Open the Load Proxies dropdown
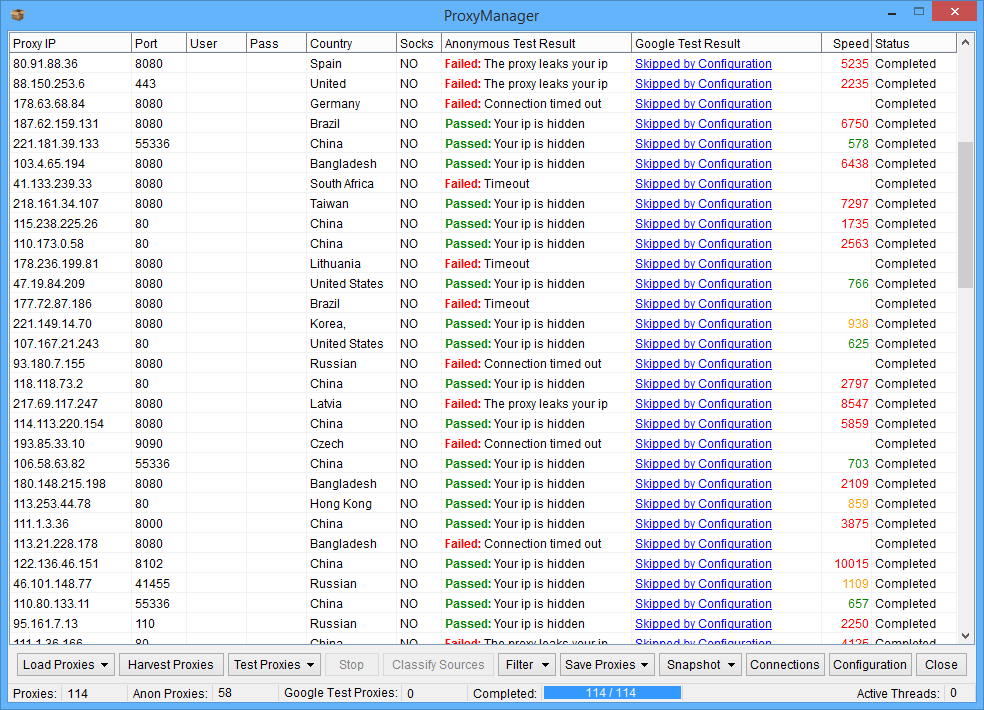This screenshot has height=710, width=984. (x=65, y=665)
